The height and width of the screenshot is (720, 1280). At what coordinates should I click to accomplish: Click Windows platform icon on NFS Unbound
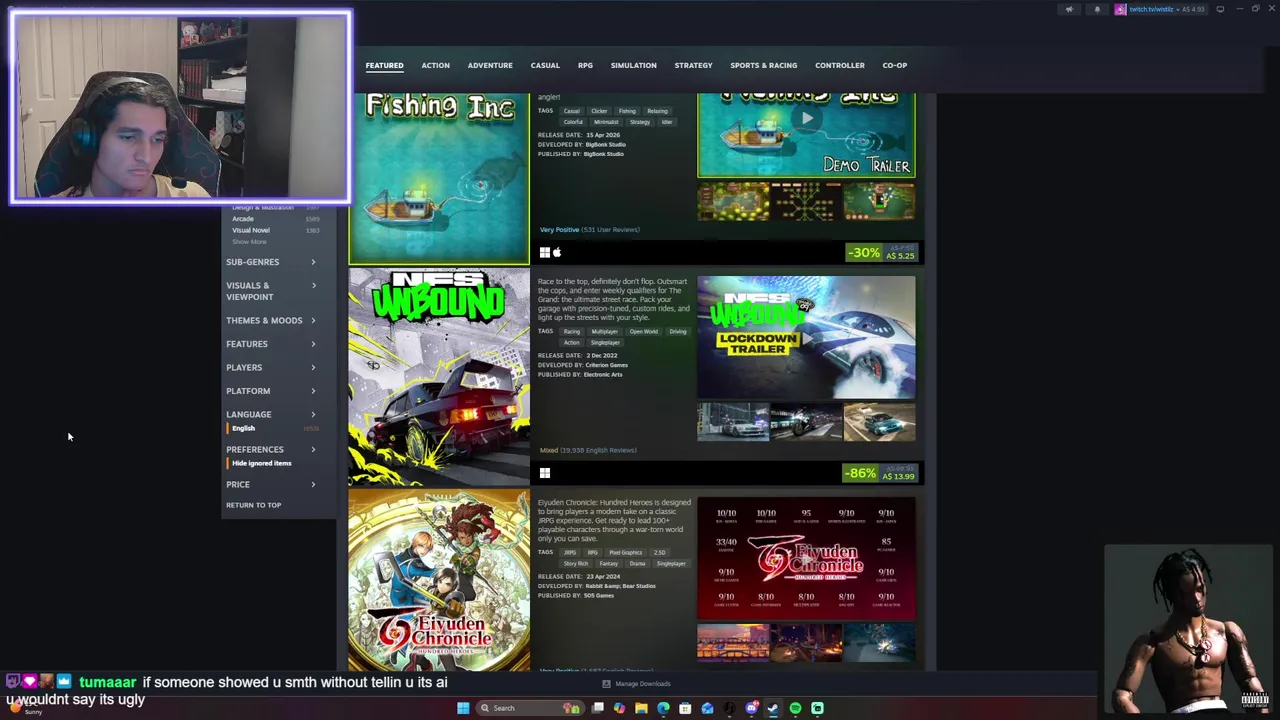(x=544, y=473)
